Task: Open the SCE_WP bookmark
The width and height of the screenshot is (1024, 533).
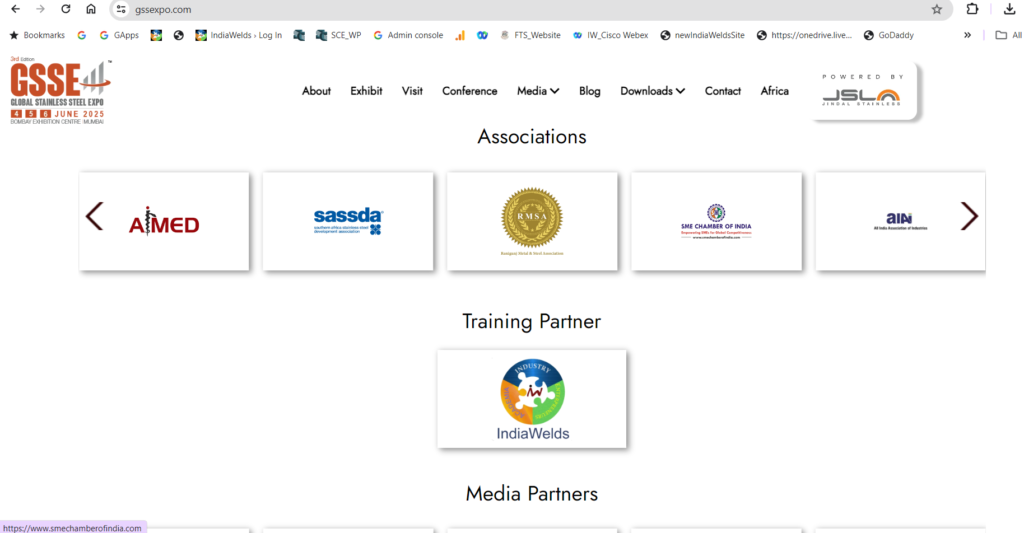Action: coord(338,35)
